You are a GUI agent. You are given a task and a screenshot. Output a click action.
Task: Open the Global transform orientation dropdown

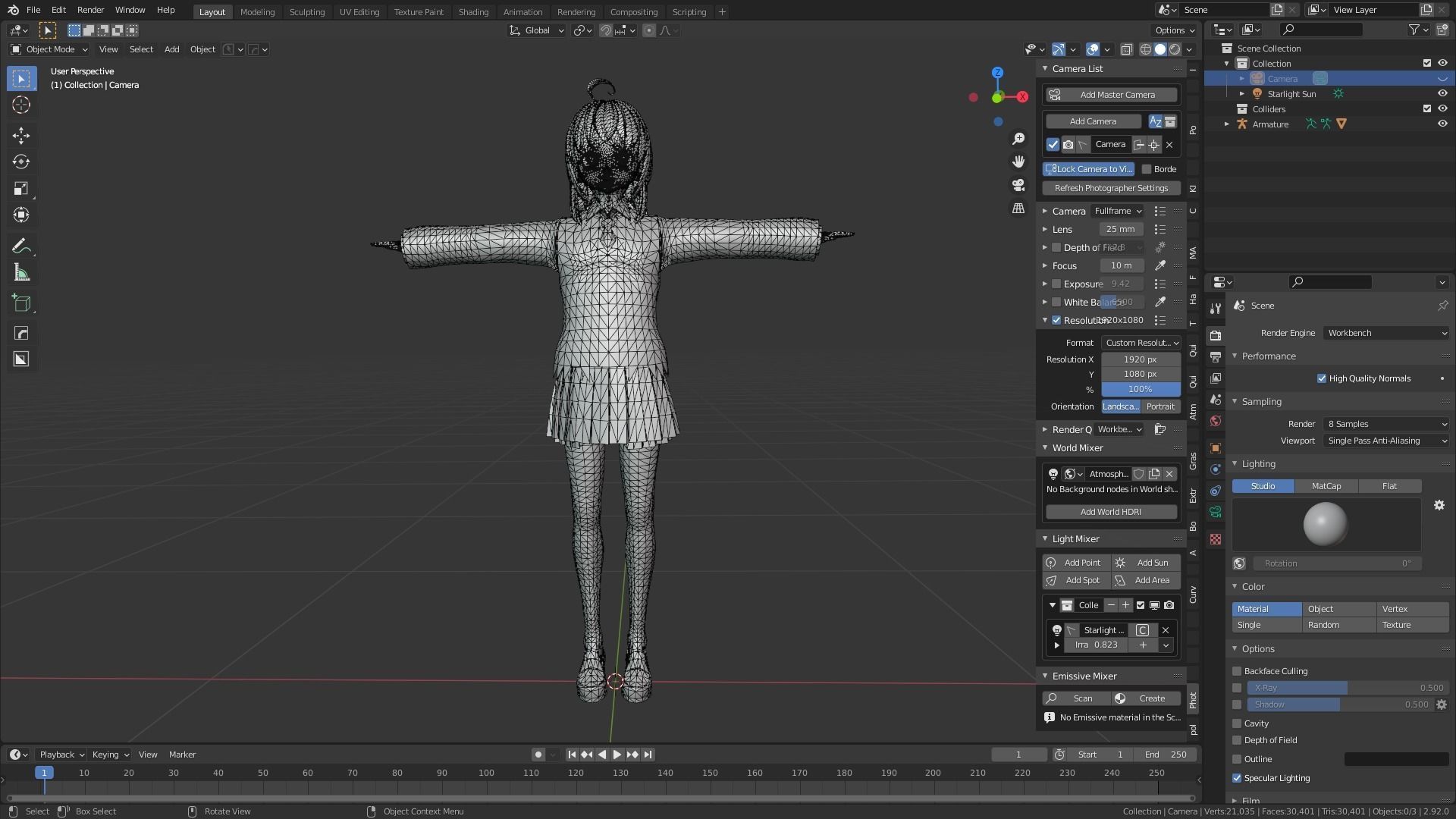(537, 30)
